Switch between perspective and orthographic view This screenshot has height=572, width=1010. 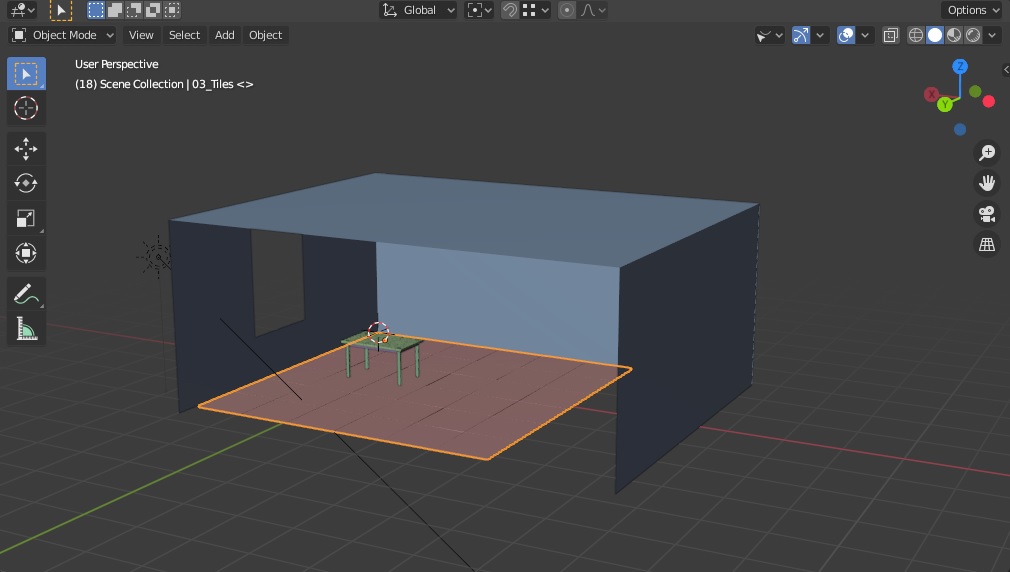pos(987,245)
